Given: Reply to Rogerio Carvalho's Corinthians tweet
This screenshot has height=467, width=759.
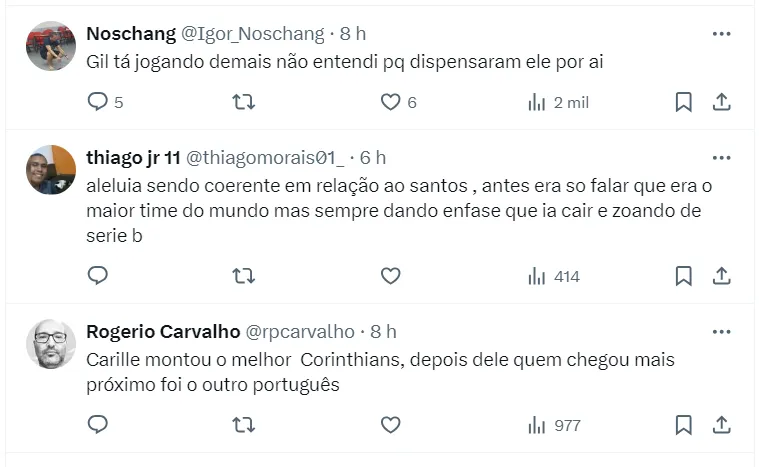Looking at the screenshot, I should coord(98,425).
